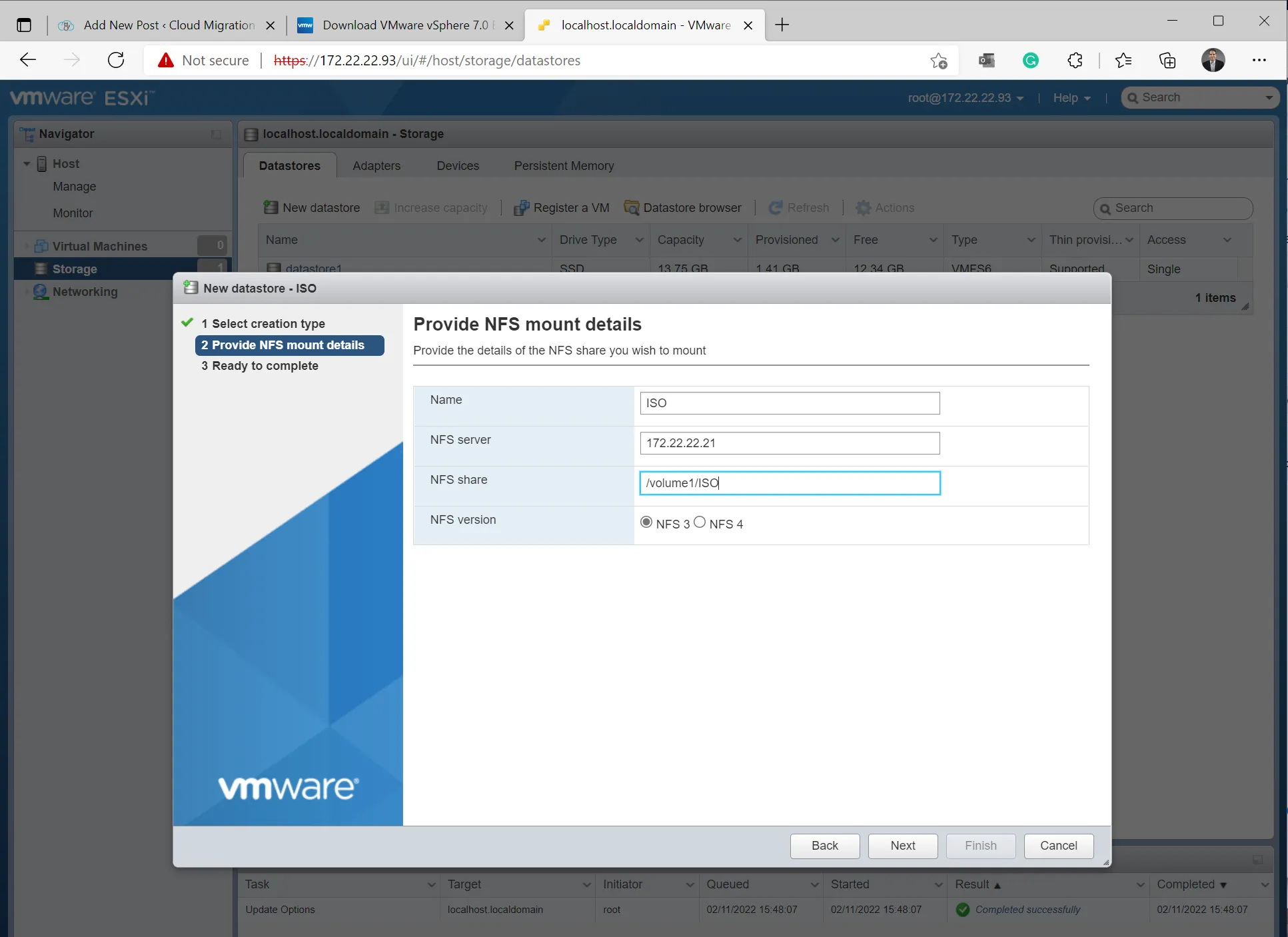Open the tab actions menu icon

pos(24,25)
